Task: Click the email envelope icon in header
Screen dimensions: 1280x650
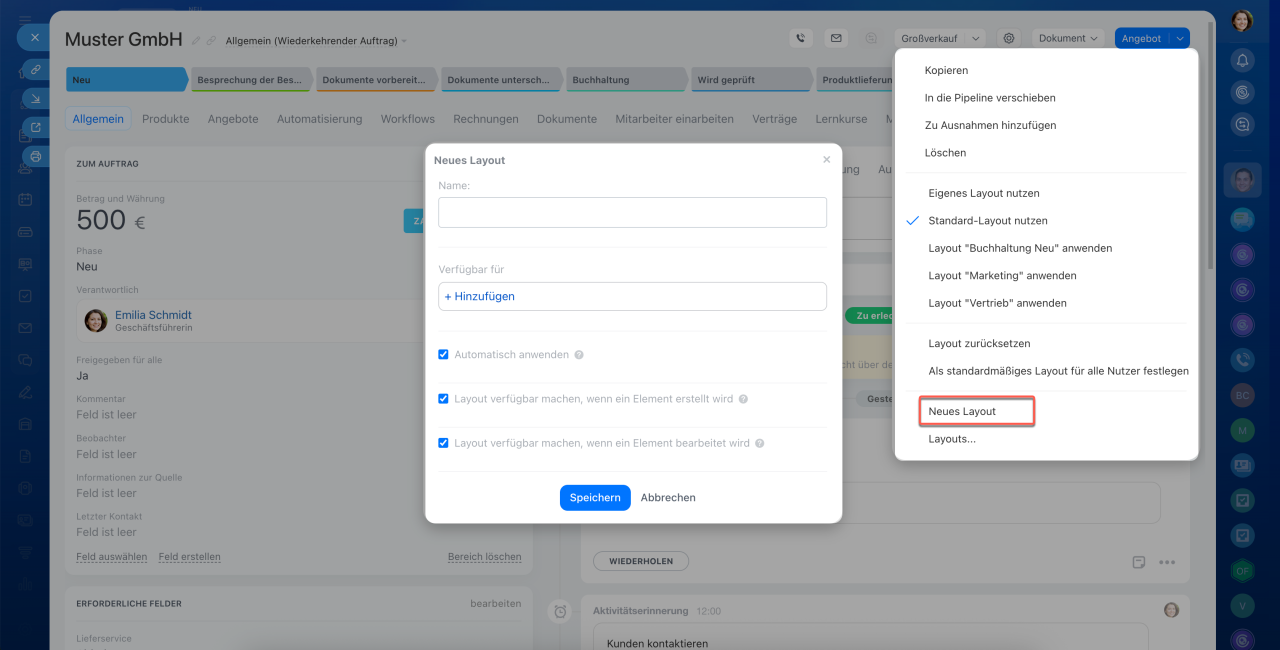Action: pos(836,38)
